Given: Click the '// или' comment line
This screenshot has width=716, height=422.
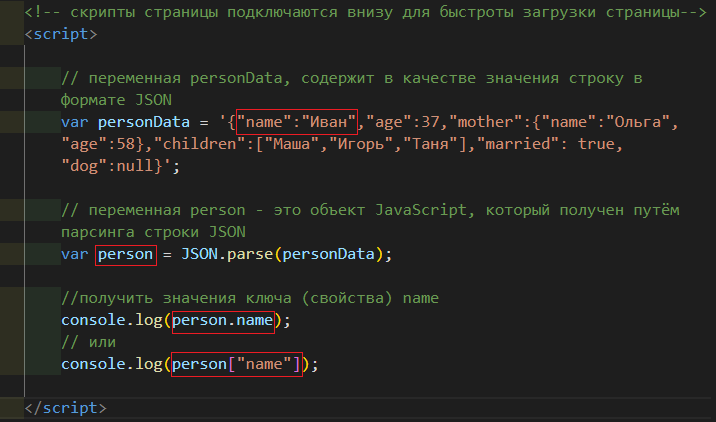Looking at the screenshot, I should point(89,342).
